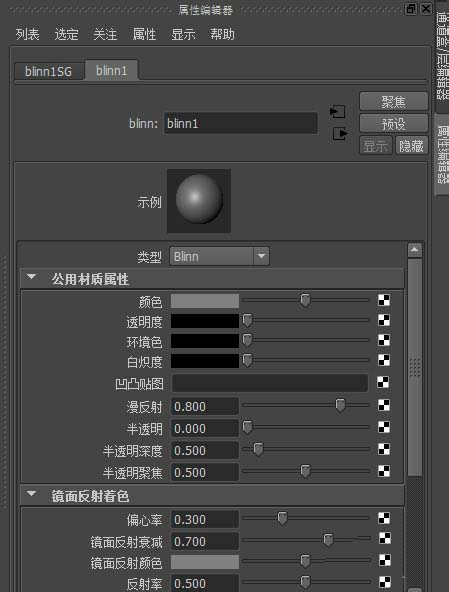Open texture map button for 凹凸贴图
449x592 pixels.
383,382
